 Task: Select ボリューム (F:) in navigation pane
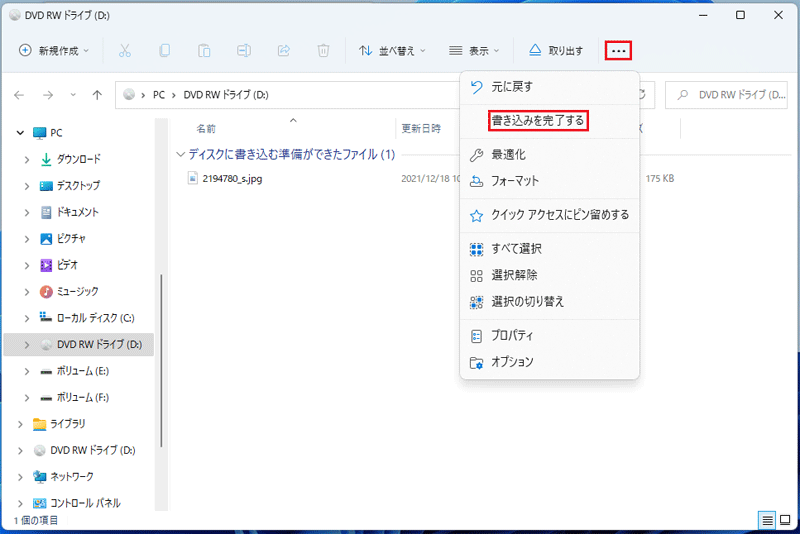(74, 398)
